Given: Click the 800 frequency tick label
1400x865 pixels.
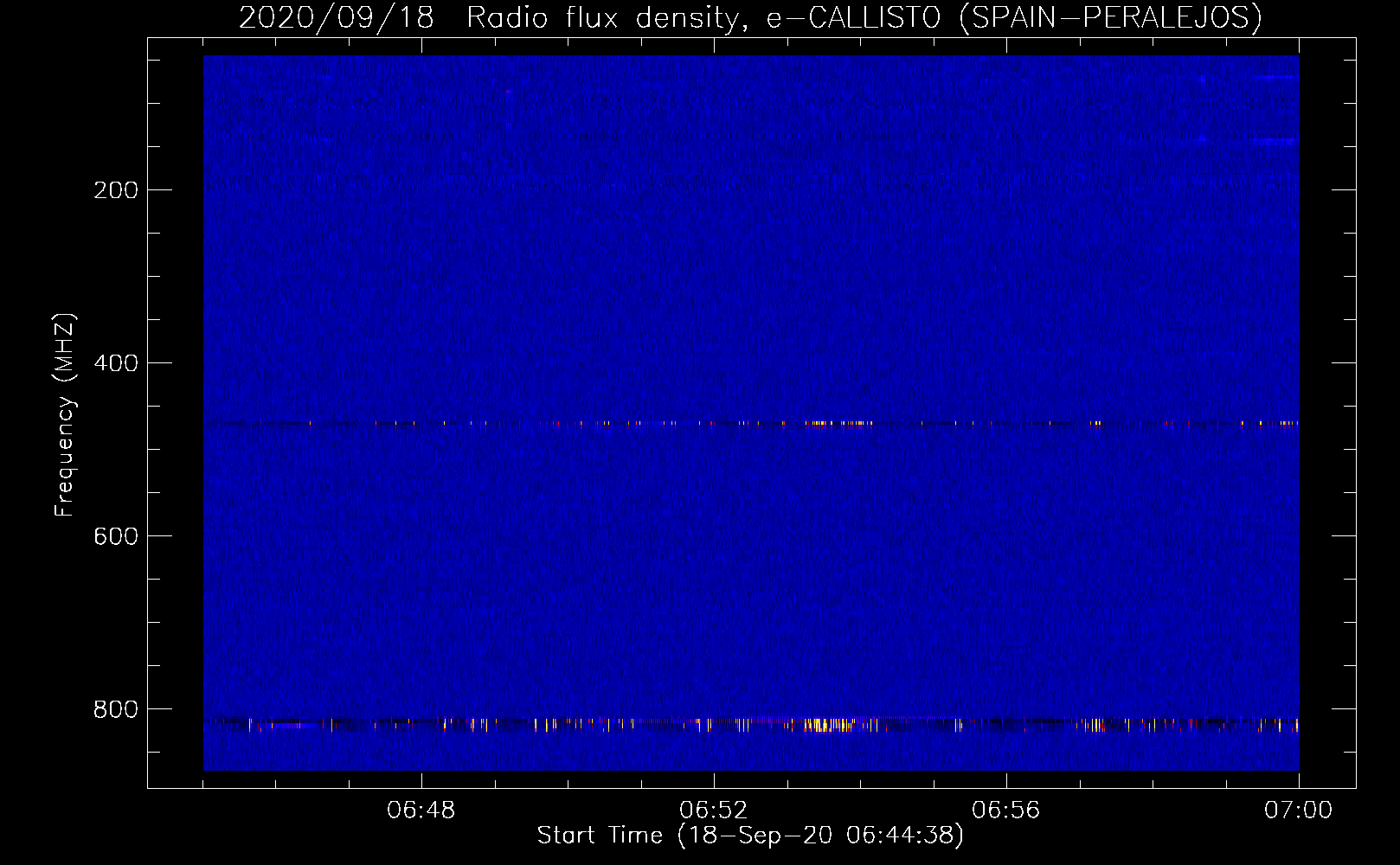Looking at the screenshot, I should (x=116, y=709).
